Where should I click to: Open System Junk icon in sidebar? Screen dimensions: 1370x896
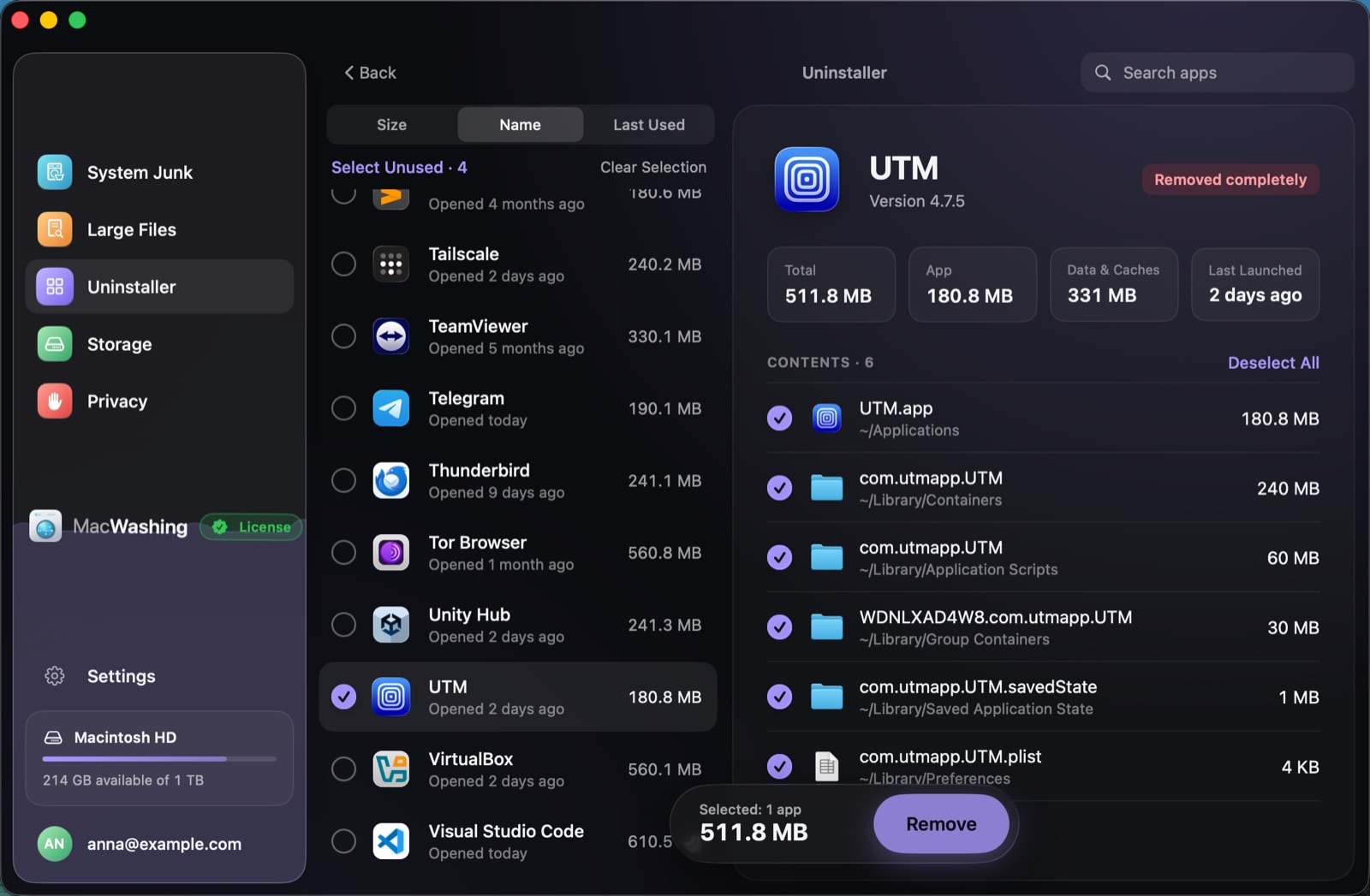click(x=55, y=172)
